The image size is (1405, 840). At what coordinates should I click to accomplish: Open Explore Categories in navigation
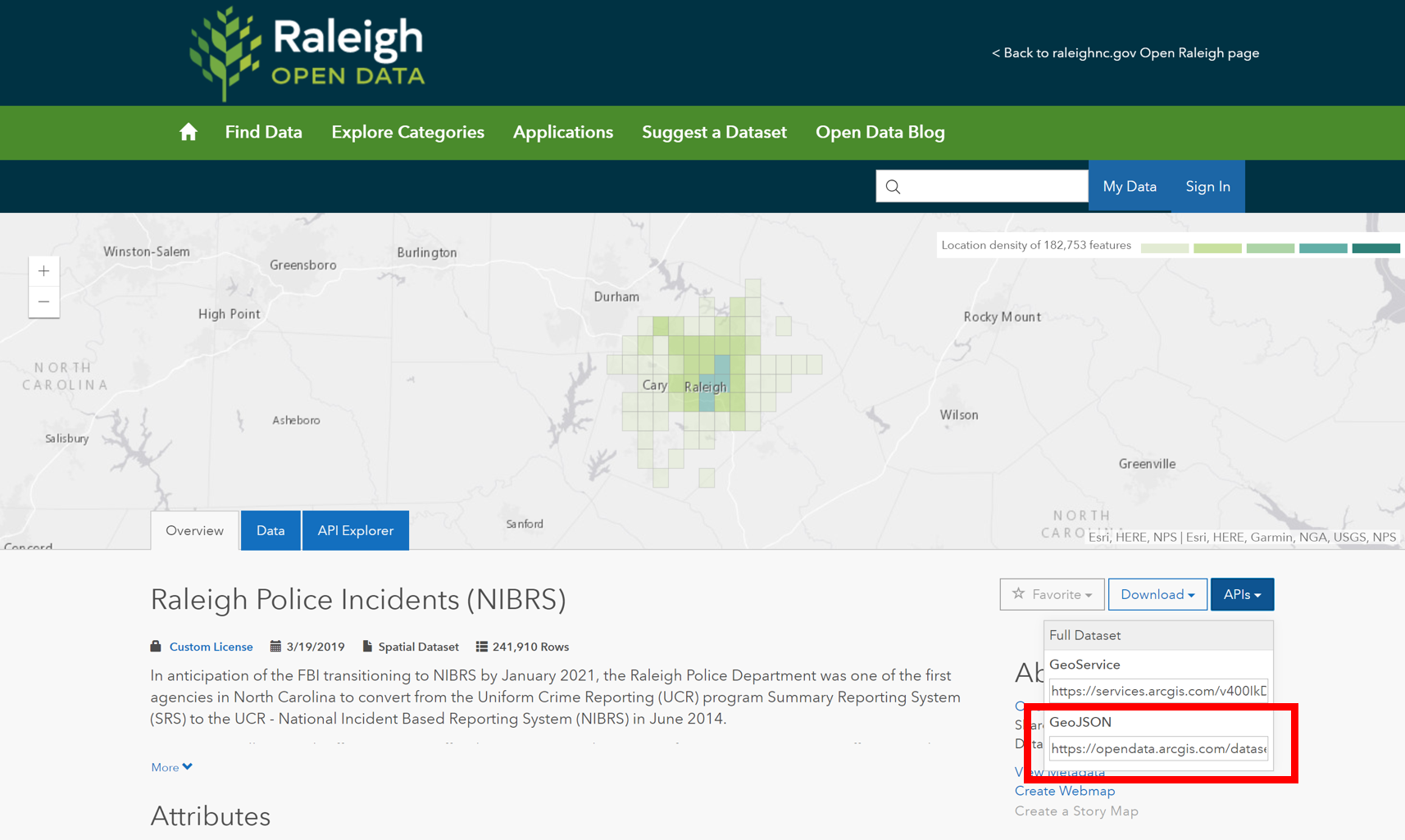coord(407,132)
